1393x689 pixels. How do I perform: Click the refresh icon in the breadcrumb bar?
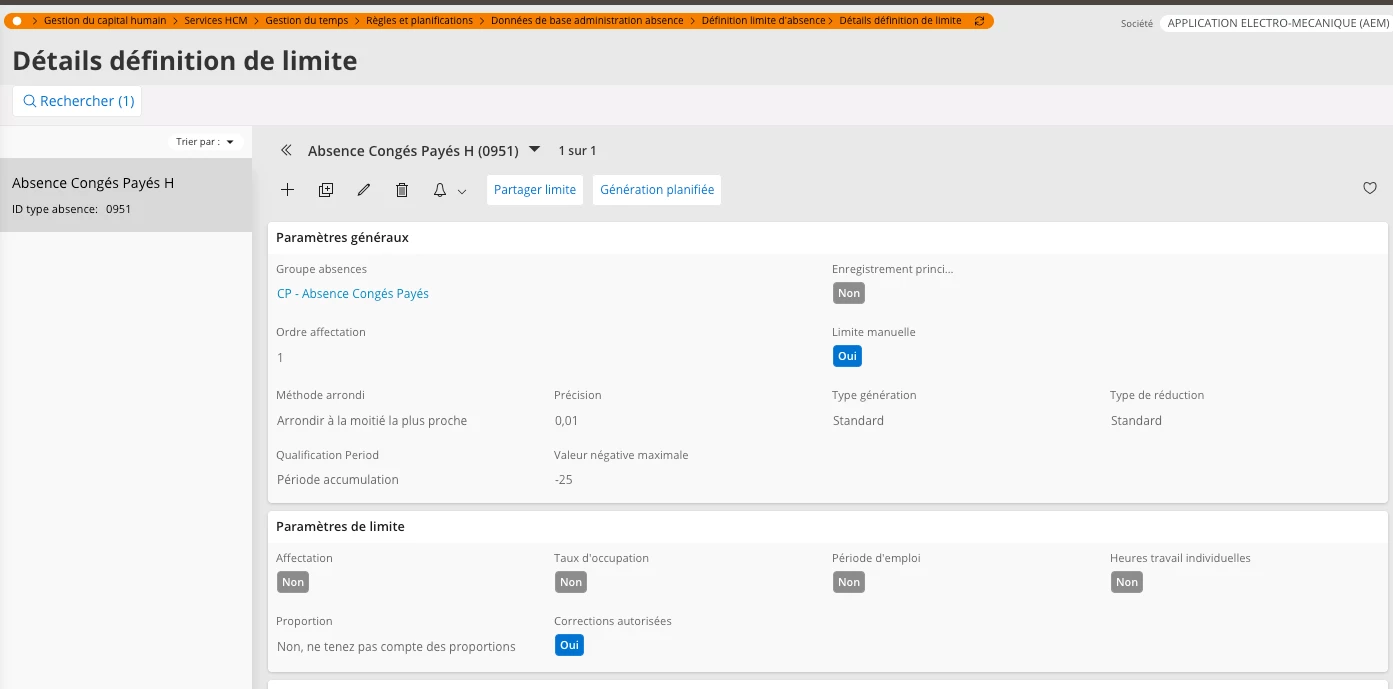pyautogui.click(x=979, y=21)
